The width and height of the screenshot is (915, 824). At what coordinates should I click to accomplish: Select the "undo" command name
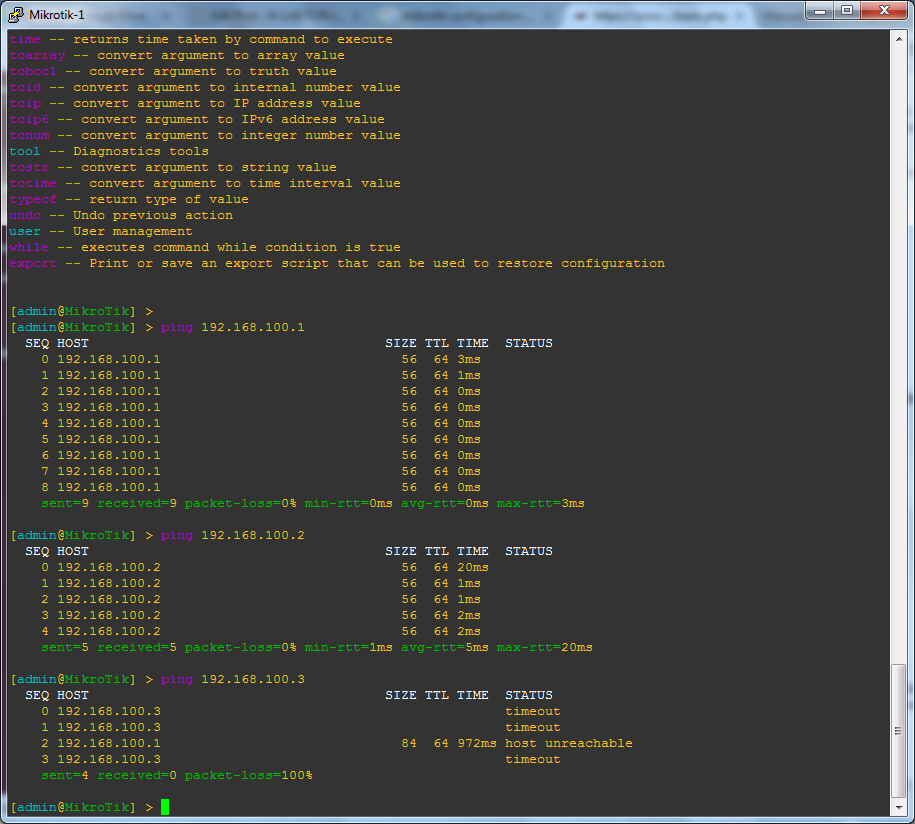[x=25, y=215]
